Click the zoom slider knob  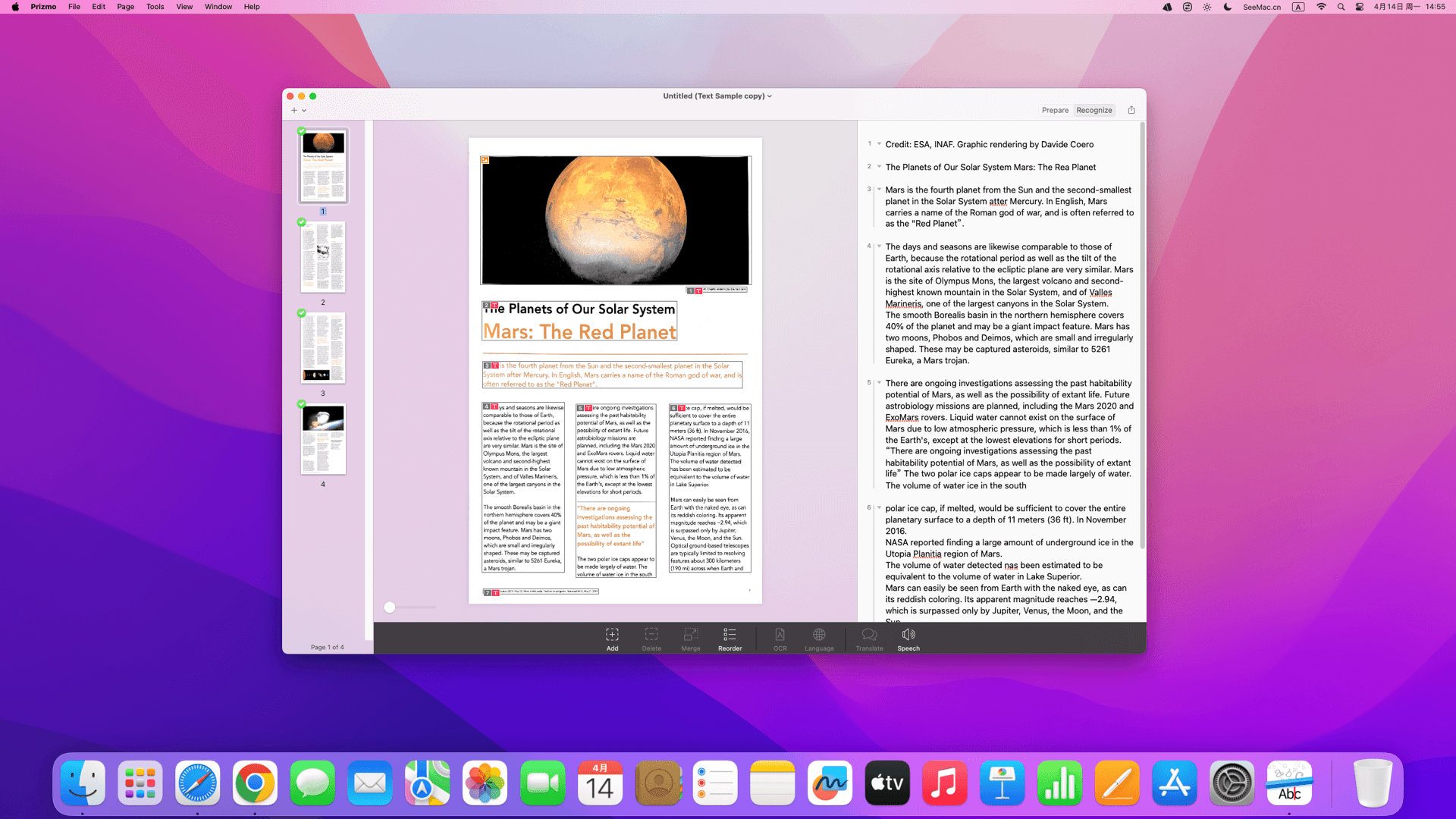(x=390, y=607)
